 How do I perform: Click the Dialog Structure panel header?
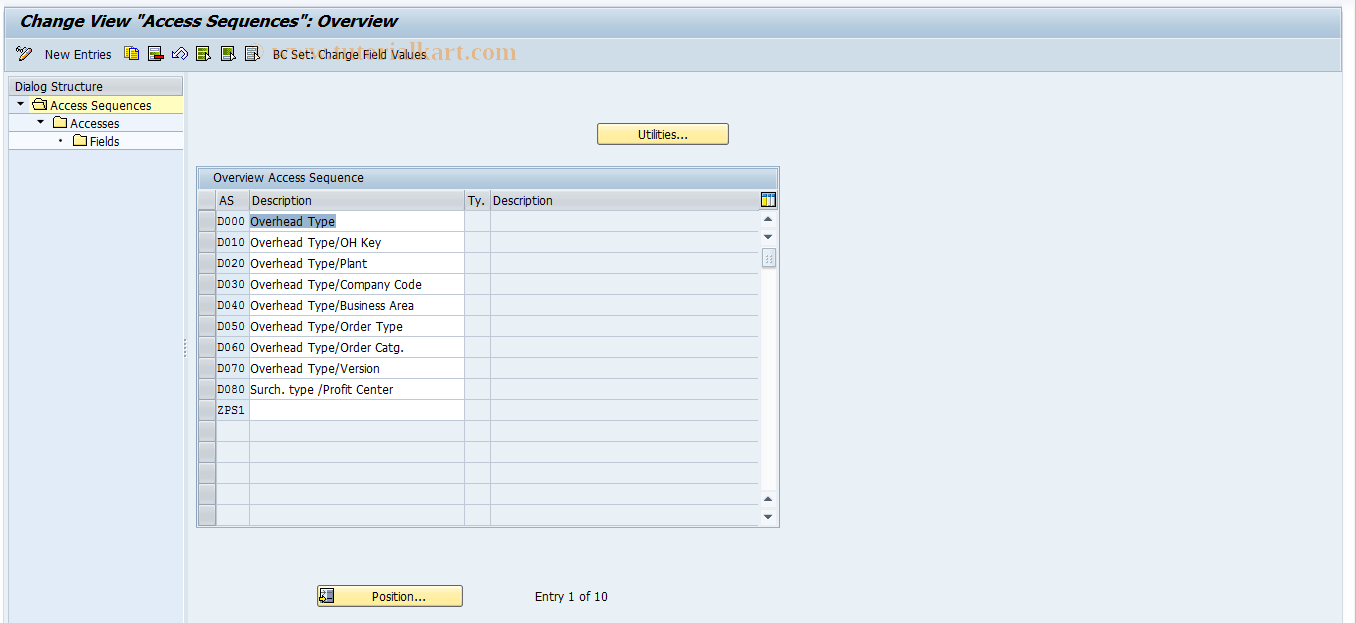96,86
